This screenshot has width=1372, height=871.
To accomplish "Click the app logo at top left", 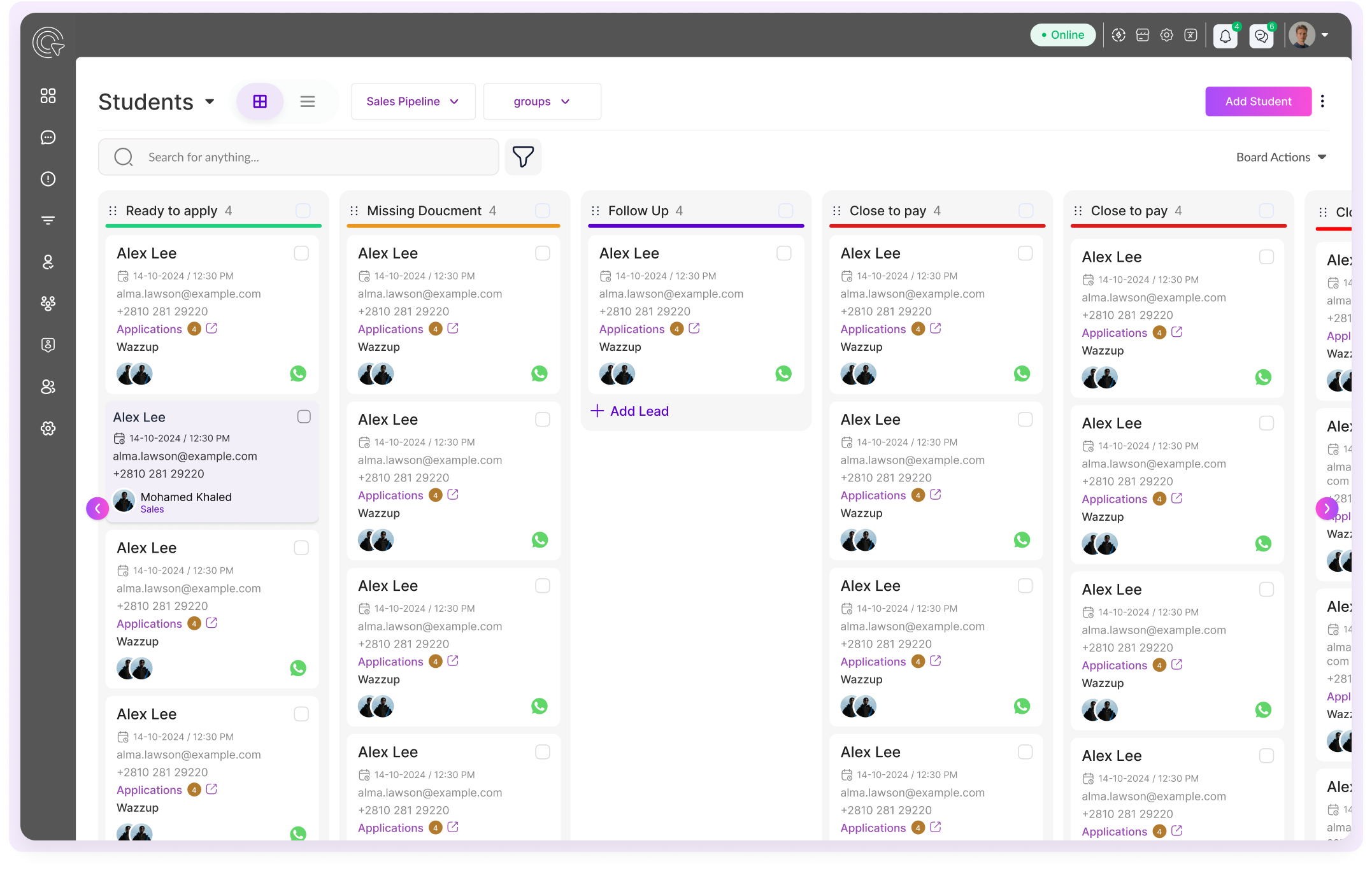I will coord(48,42).
